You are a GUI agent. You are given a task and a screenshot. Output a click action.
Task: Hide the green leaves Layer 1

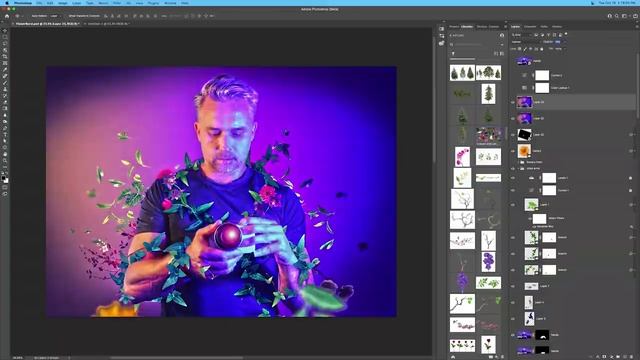point(513,204)
